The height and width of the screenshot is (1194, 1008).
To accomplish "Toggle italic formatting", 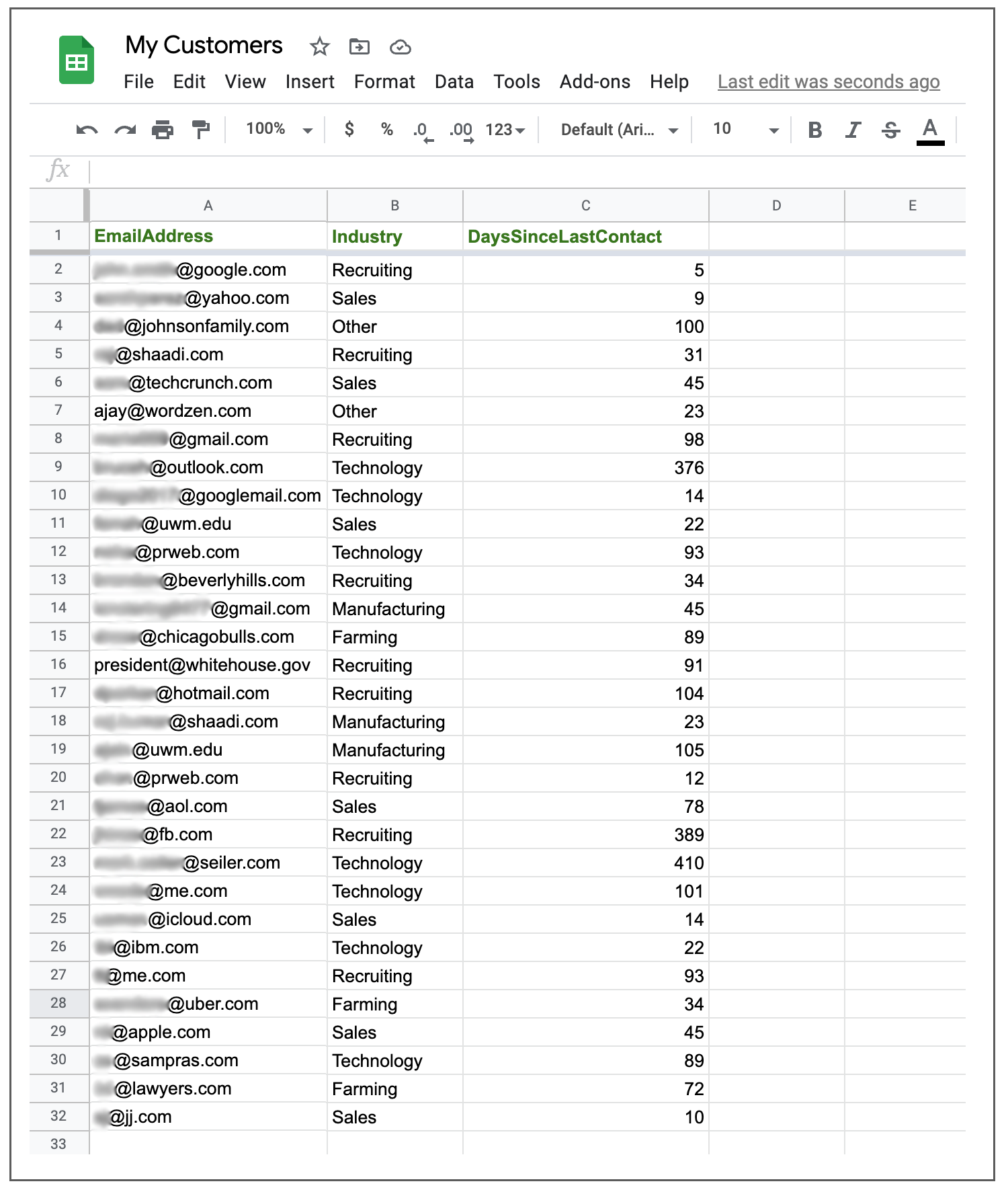I will pyautogui.click(x=853, y=130).
